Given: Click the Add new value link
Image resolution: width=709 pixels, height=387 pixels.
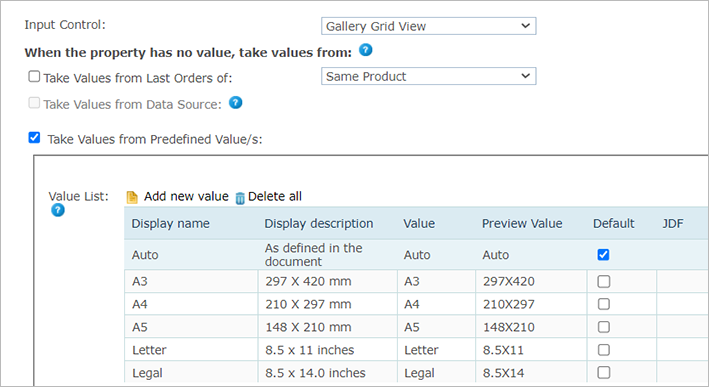Looking at the screenshot, I should (x=186, y=197).
